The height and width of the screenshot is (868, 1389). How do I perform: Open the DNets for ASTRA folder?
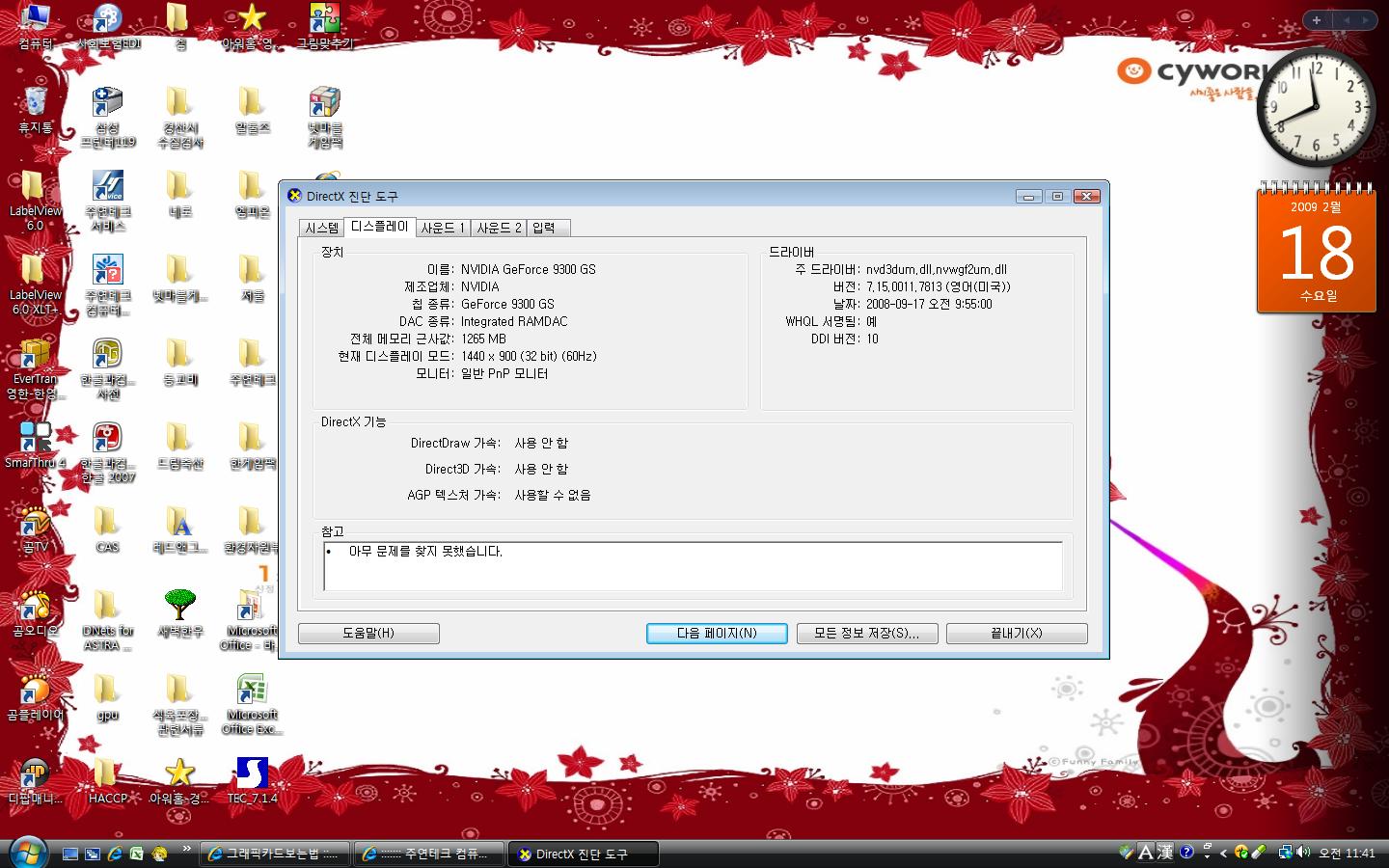coord(108,620)
